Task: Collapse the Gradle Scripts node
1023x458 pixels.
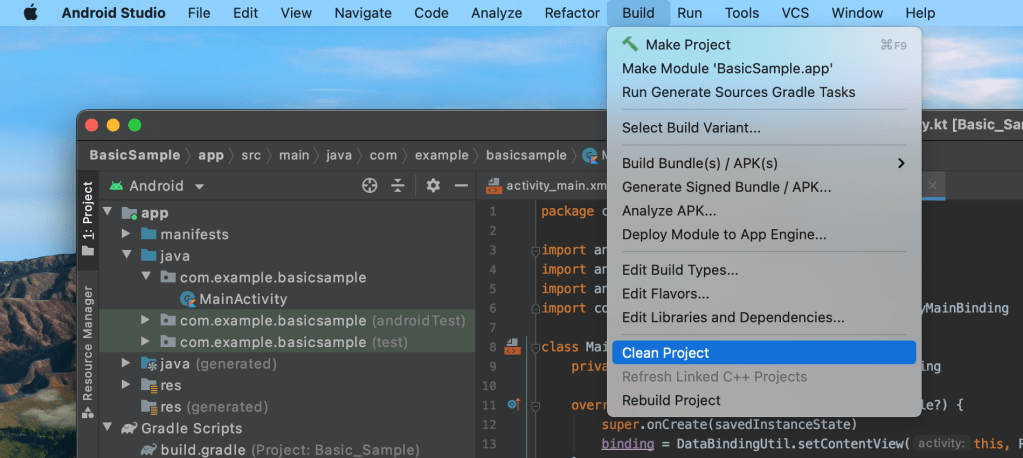Action: coord(108,428)
